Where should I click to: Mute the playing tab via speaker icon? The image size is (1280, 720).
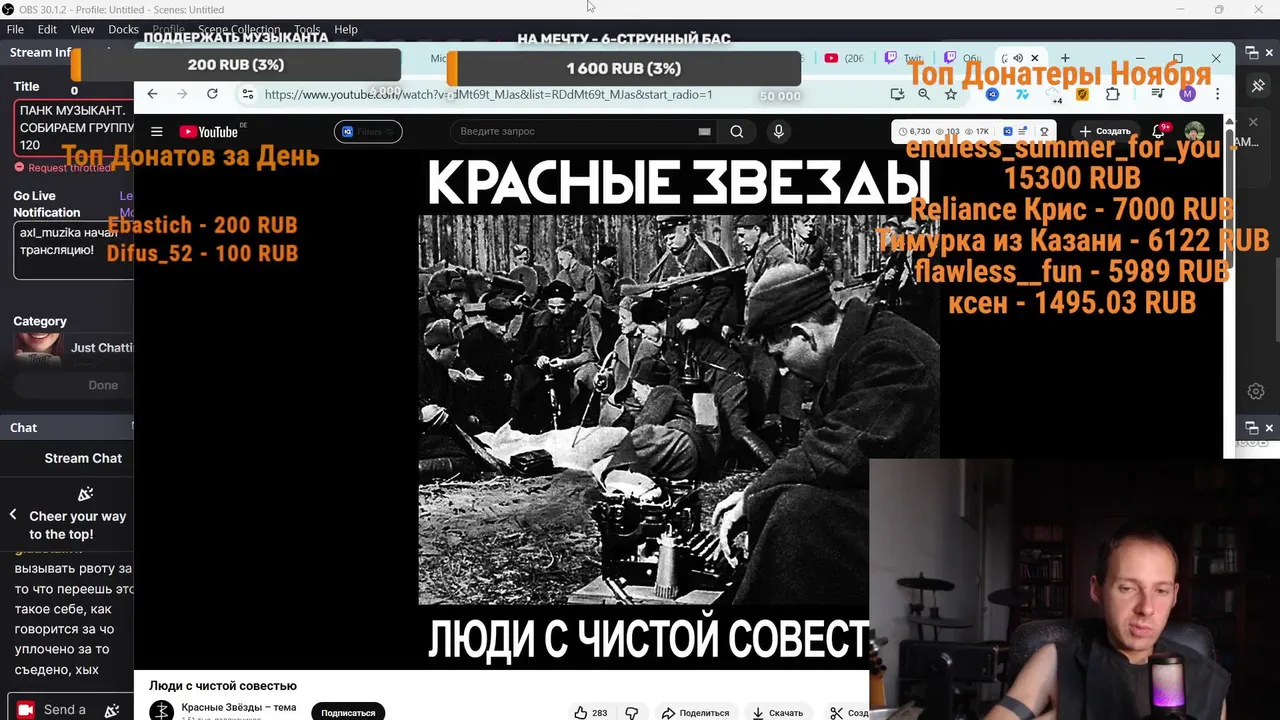[x=1018, y=58]
